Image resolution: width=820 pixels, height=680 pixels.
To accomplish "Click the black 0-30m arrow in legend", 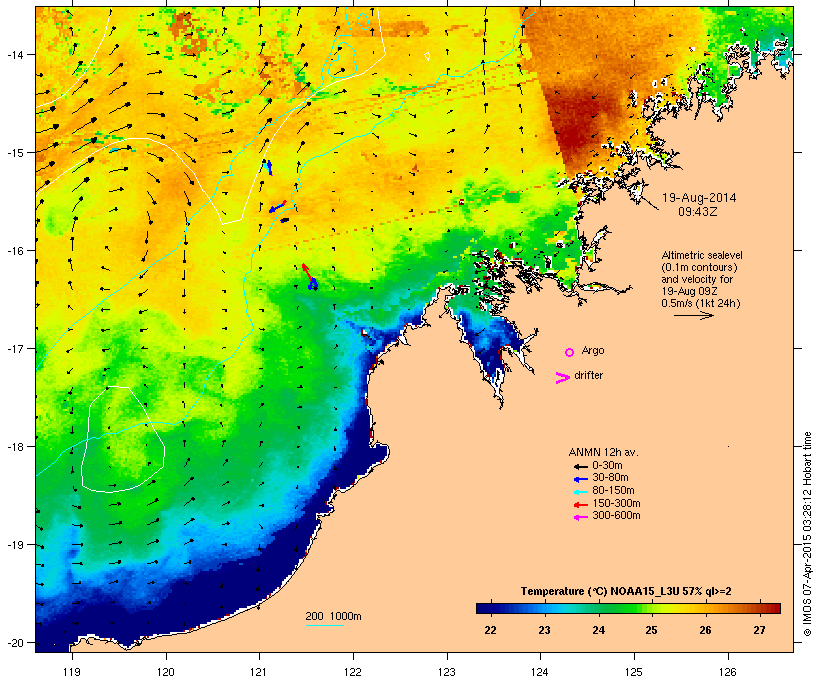I will click(x=580, y=467).
